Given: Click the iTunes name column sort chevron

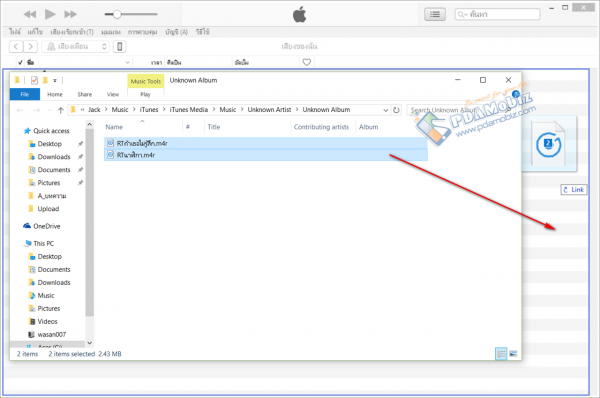Looking at the screenshot, I should coord(127,62).
